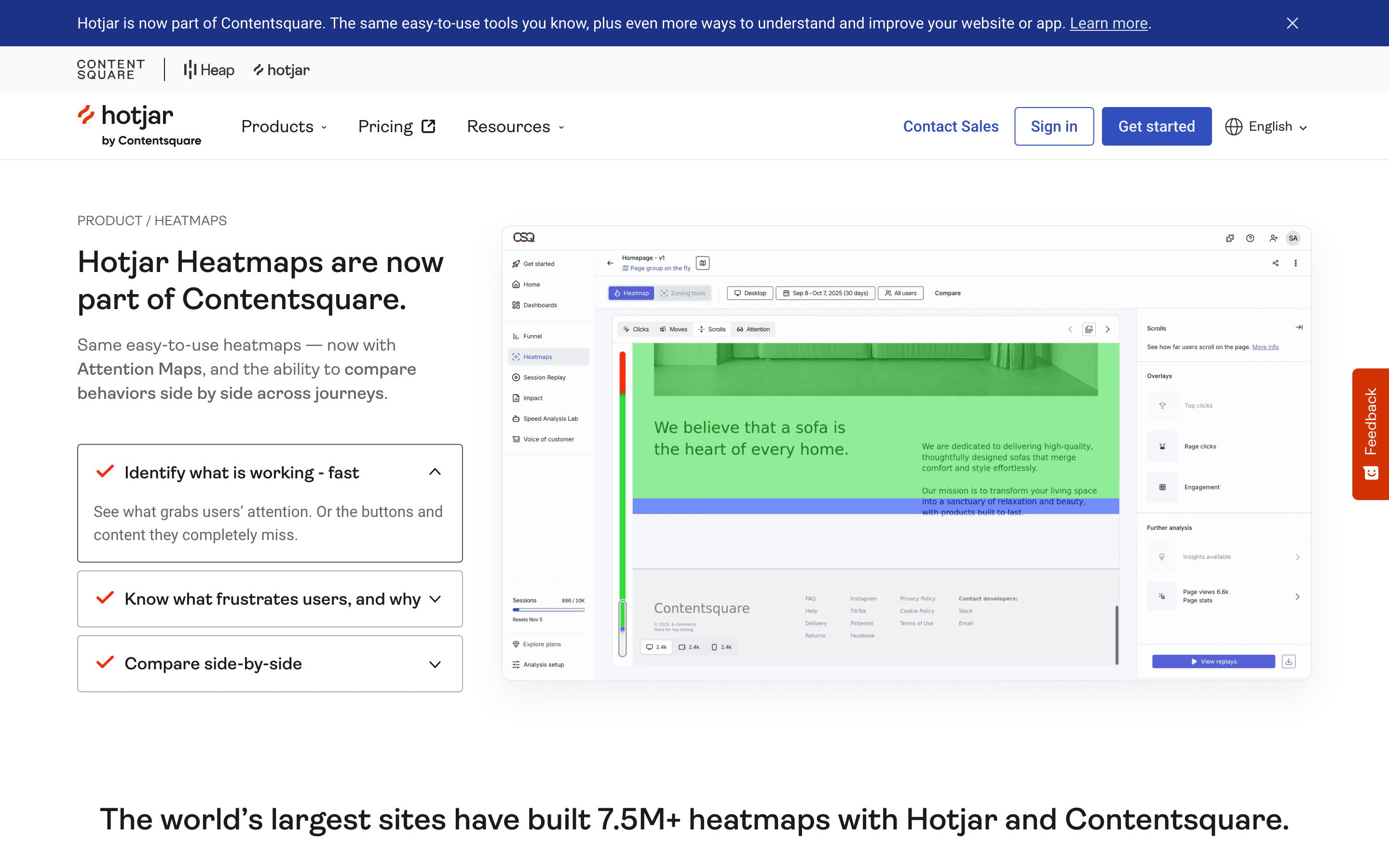Open Speed Analysis Lab in sidebar
This screenshot has width=1389, height=868.
(x=545, y=419)
